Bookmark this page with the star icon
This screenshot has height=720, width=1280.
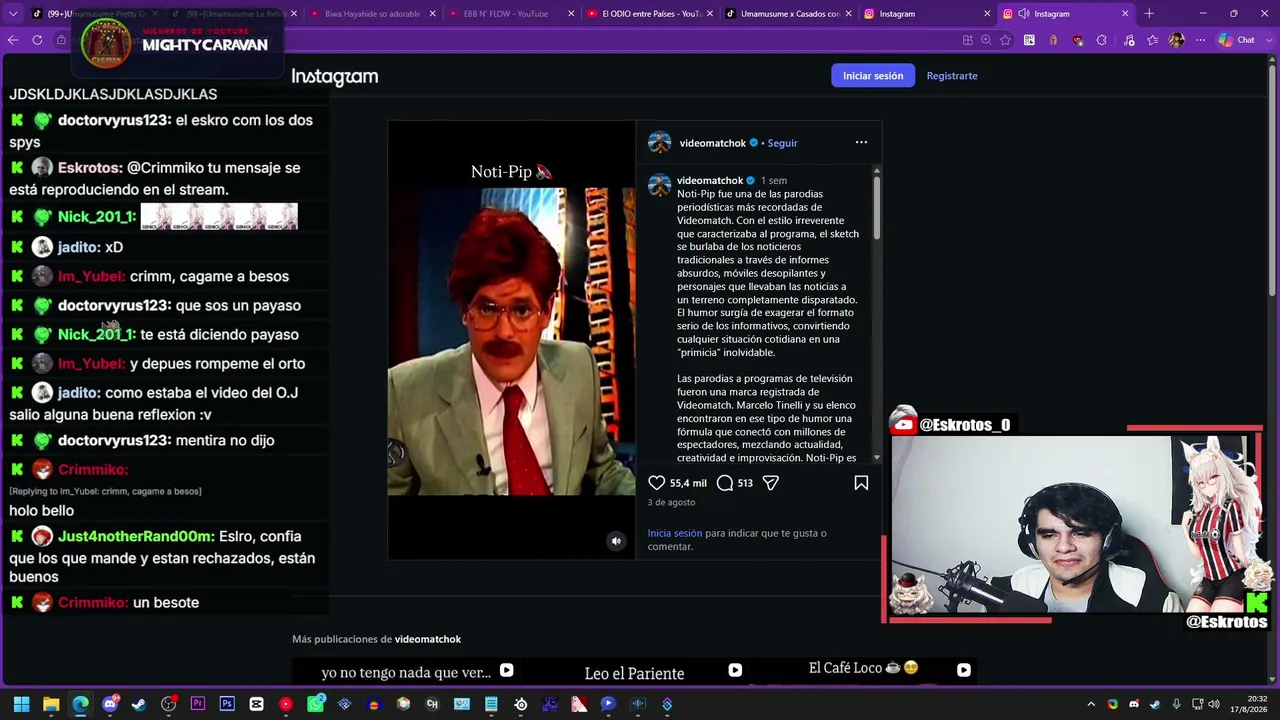[1005, 40]
